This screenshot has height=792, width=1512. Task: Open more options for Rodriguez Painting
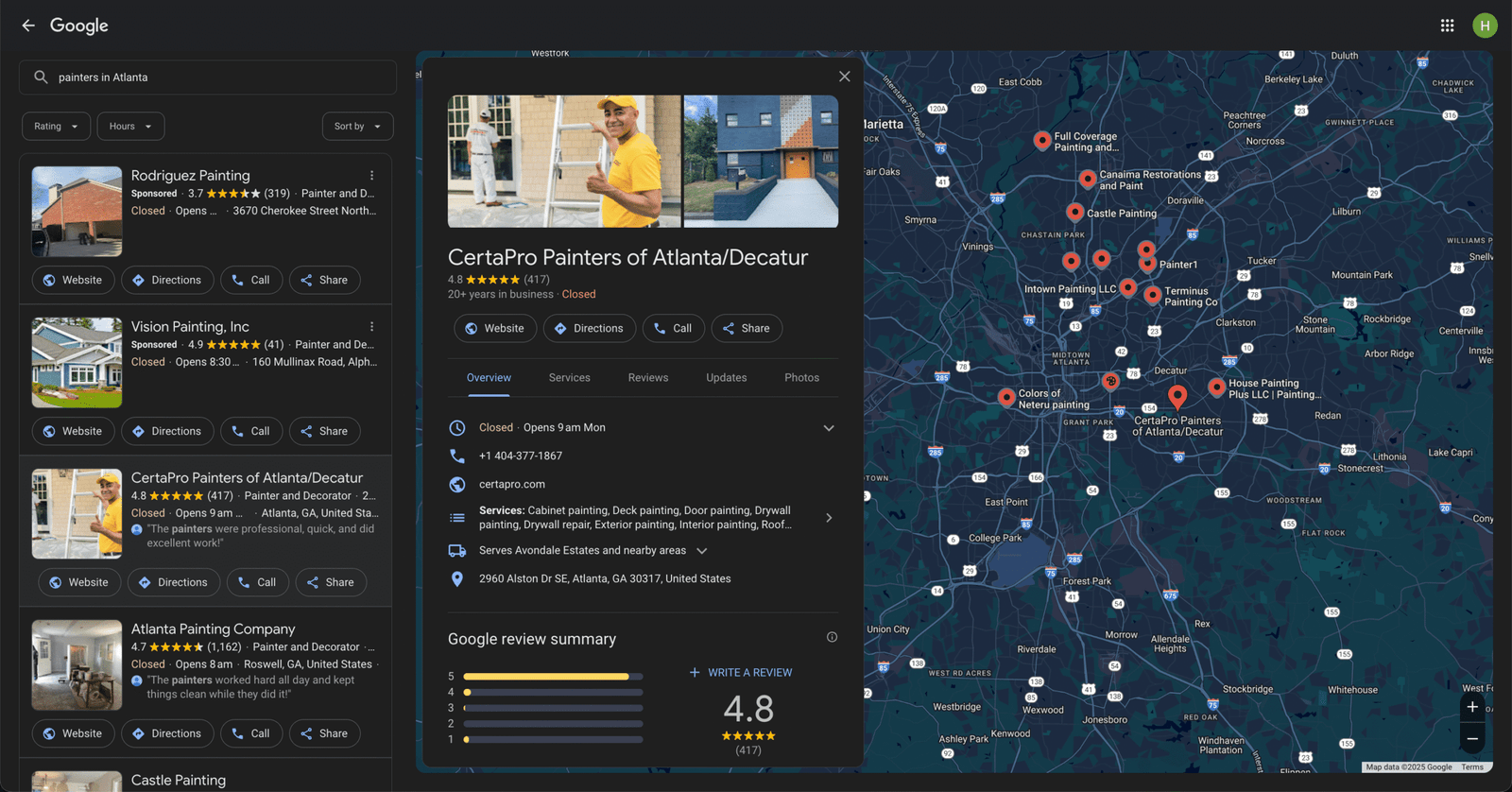372,176
